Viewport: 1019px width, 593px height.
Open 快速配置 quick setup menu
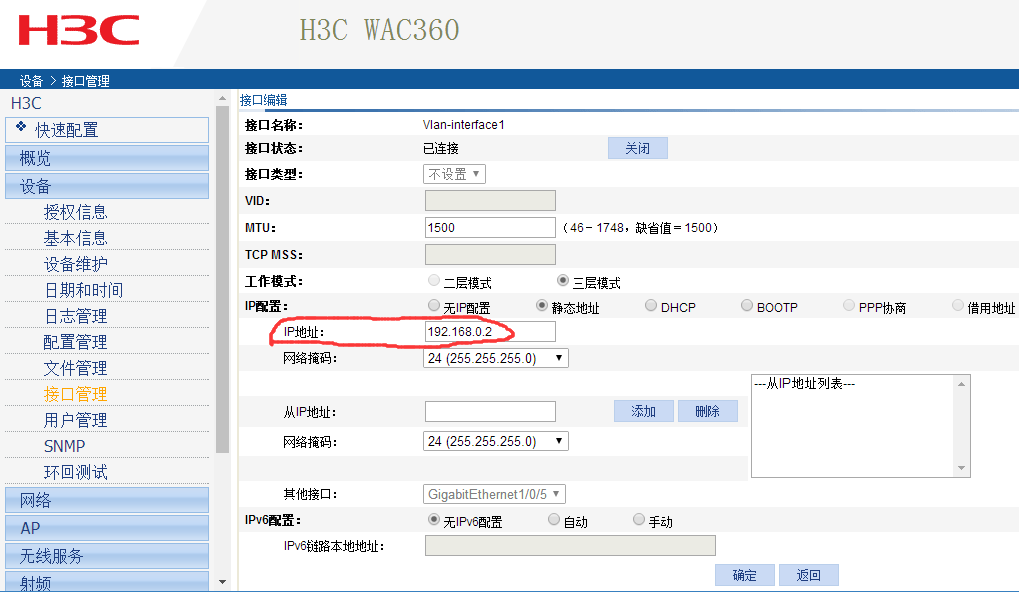pos(107,130)
